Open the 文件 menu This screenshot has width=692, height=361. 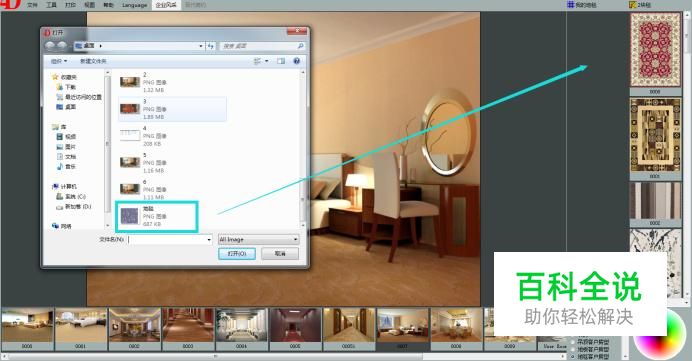coord(32,5)
